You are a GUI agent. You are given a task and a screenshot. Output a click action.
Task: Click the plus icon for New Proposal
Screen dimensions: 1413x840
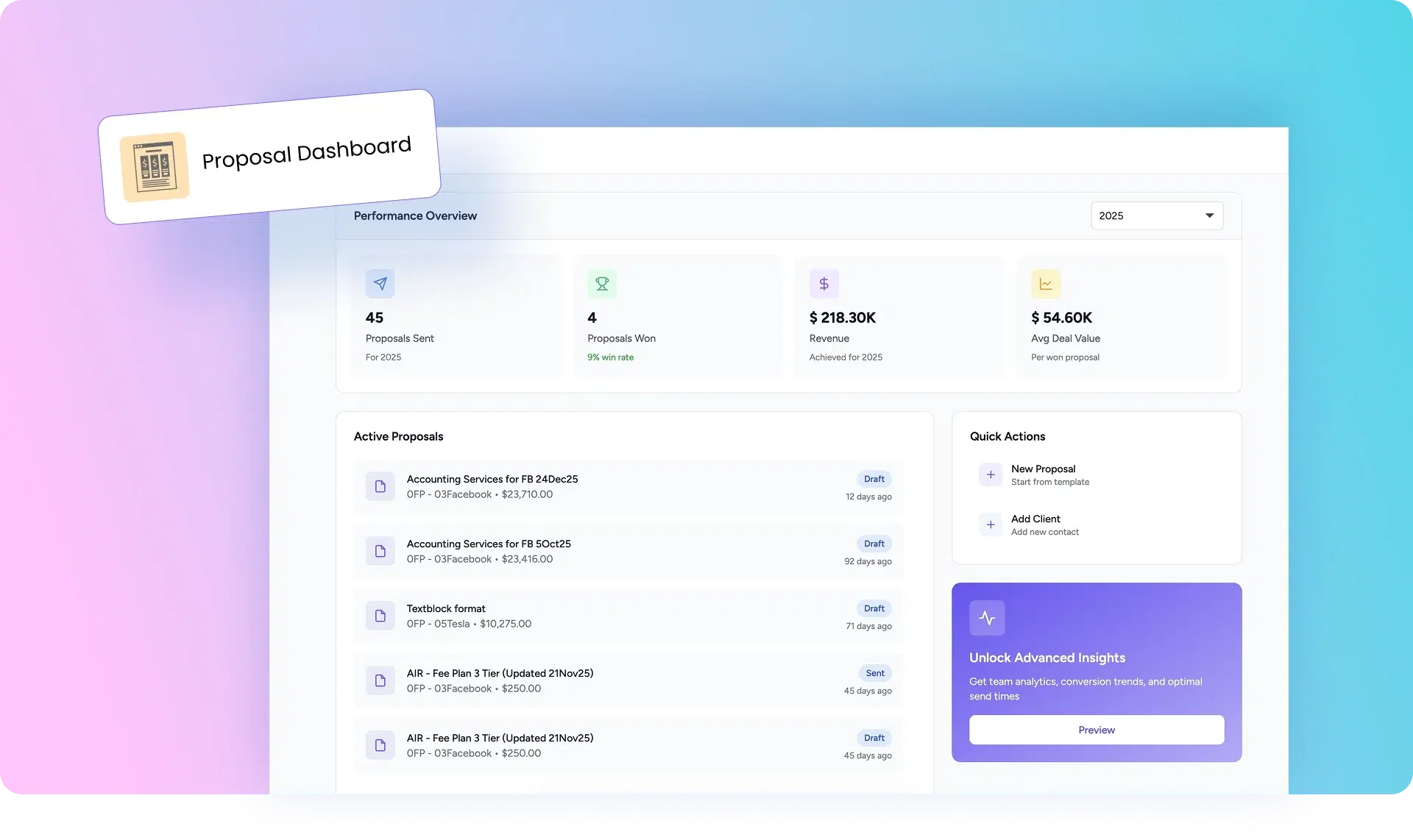[x=991, y=474]
